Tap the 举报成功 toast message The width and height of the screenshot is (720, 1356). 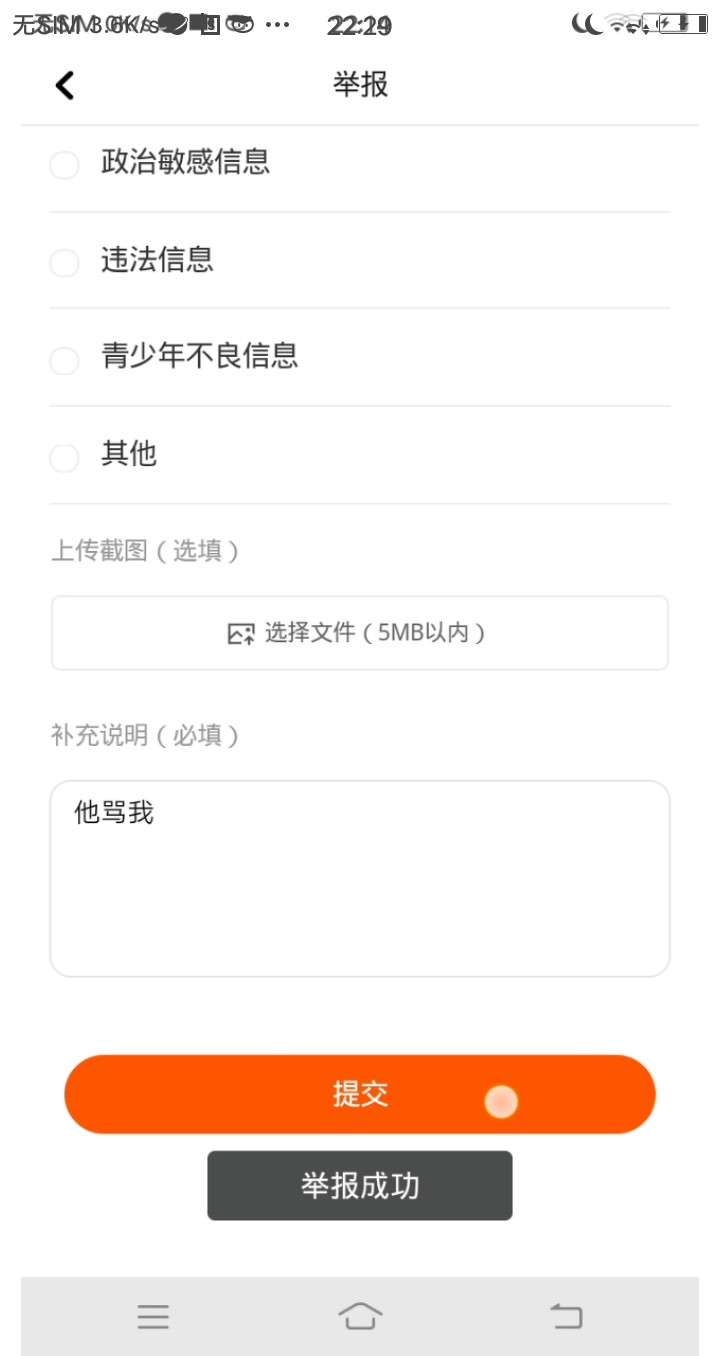[360, 1186]
